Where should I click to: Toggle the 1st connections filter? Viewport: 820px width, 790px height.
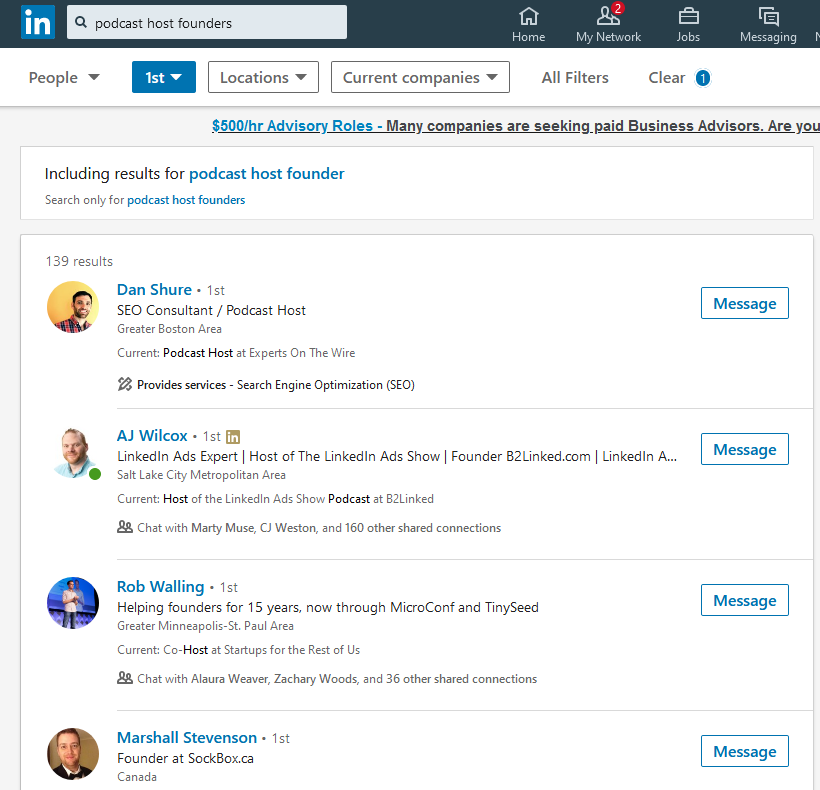click(x=164, y=77)
